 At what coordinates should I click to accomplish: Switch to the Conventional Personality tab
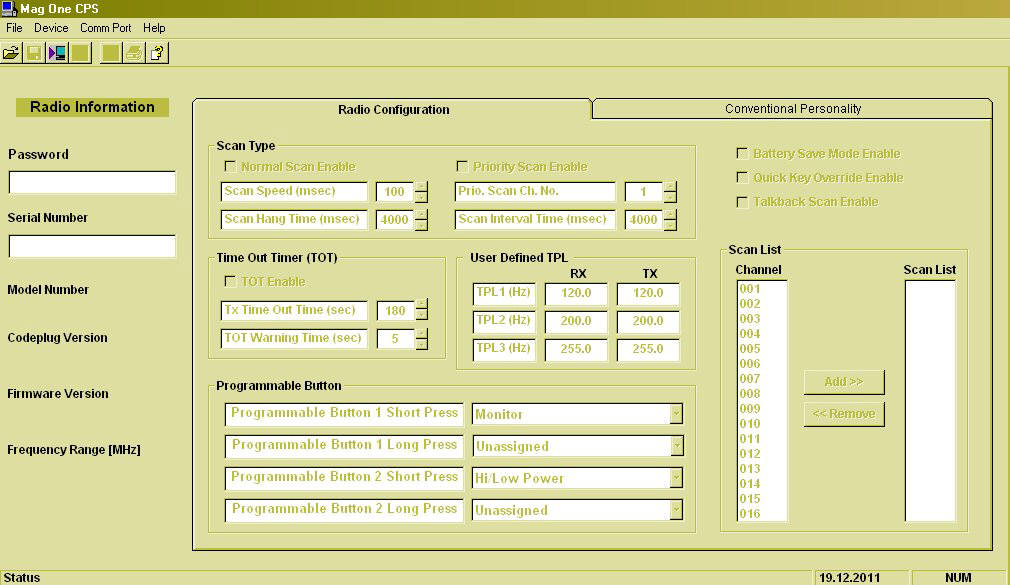(x=792, y=108)
